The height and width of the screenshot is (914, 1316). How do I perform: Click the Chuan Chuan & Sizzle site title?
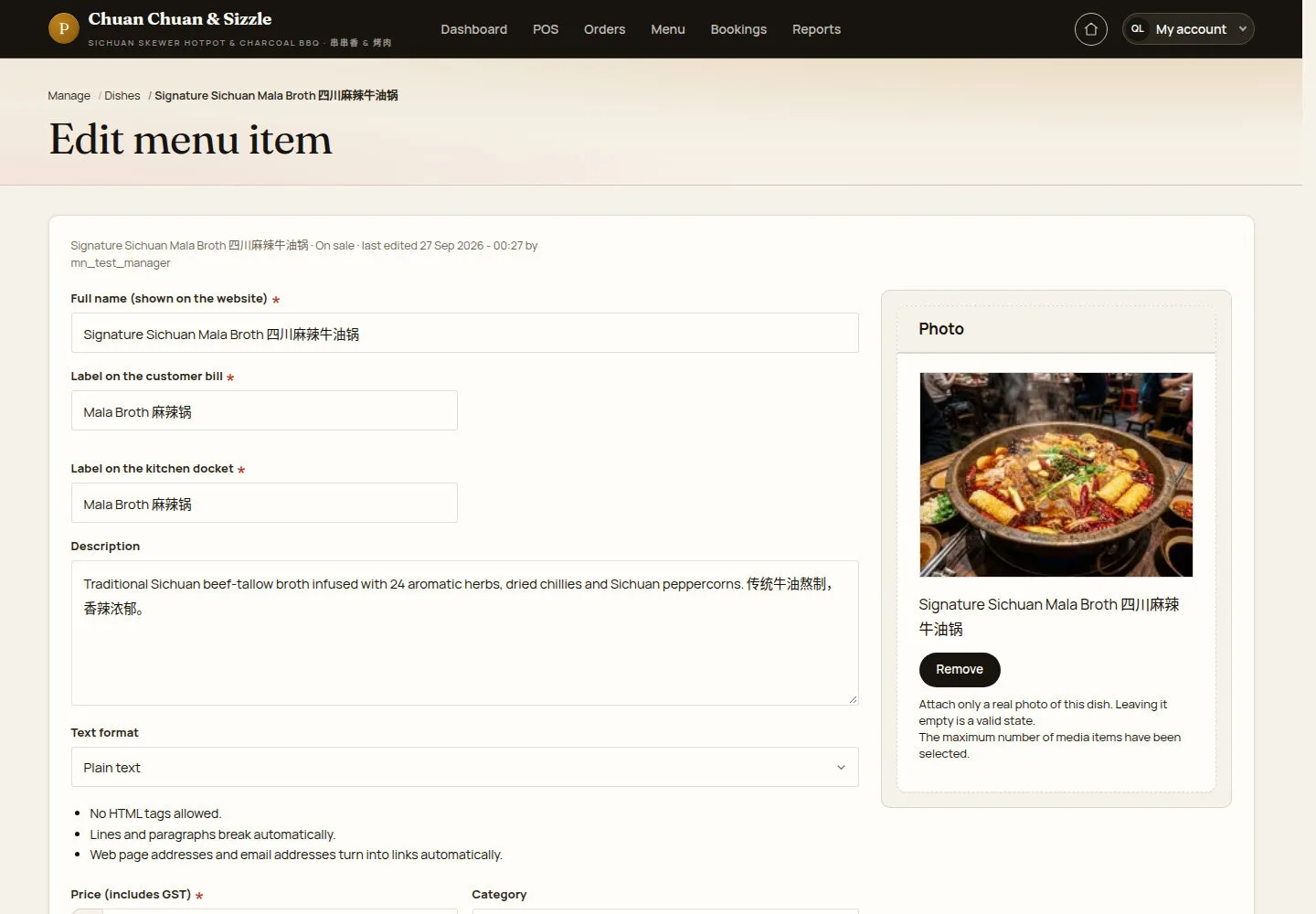[x=179, y=19]
